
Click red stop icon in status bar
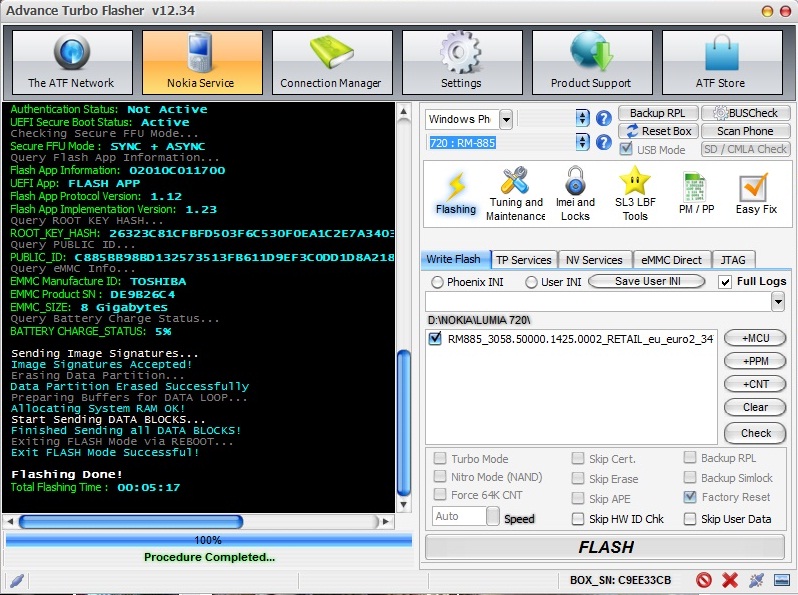tap(704, 580)
